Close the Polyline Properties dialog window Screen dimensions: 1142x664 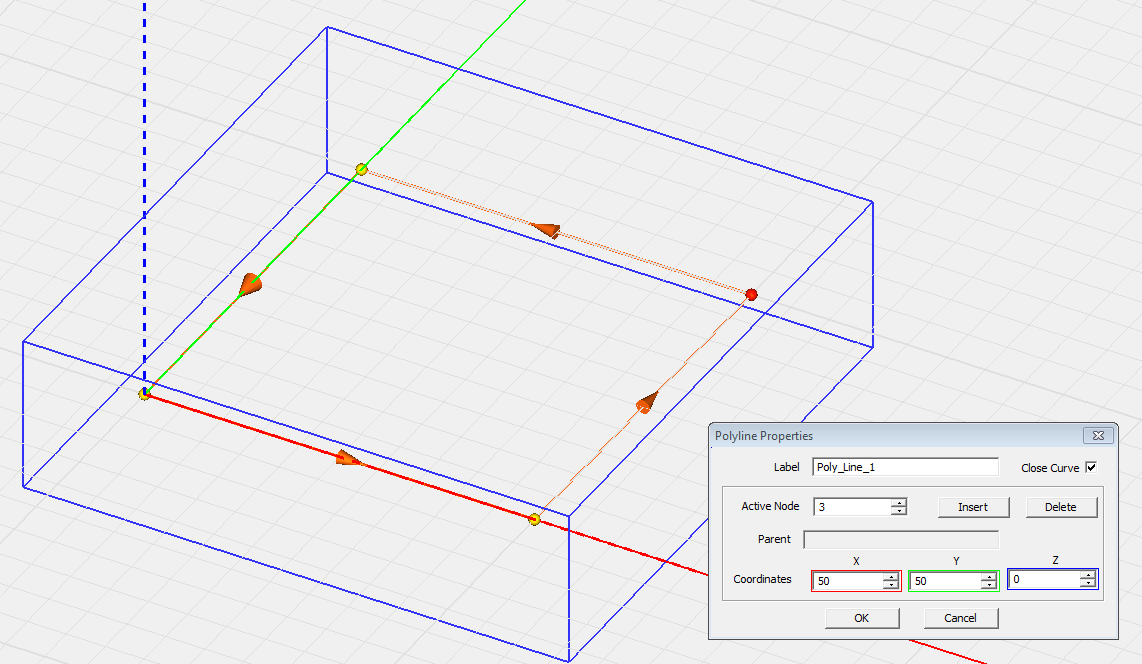pyautogui.click(x=1097, y=436)
